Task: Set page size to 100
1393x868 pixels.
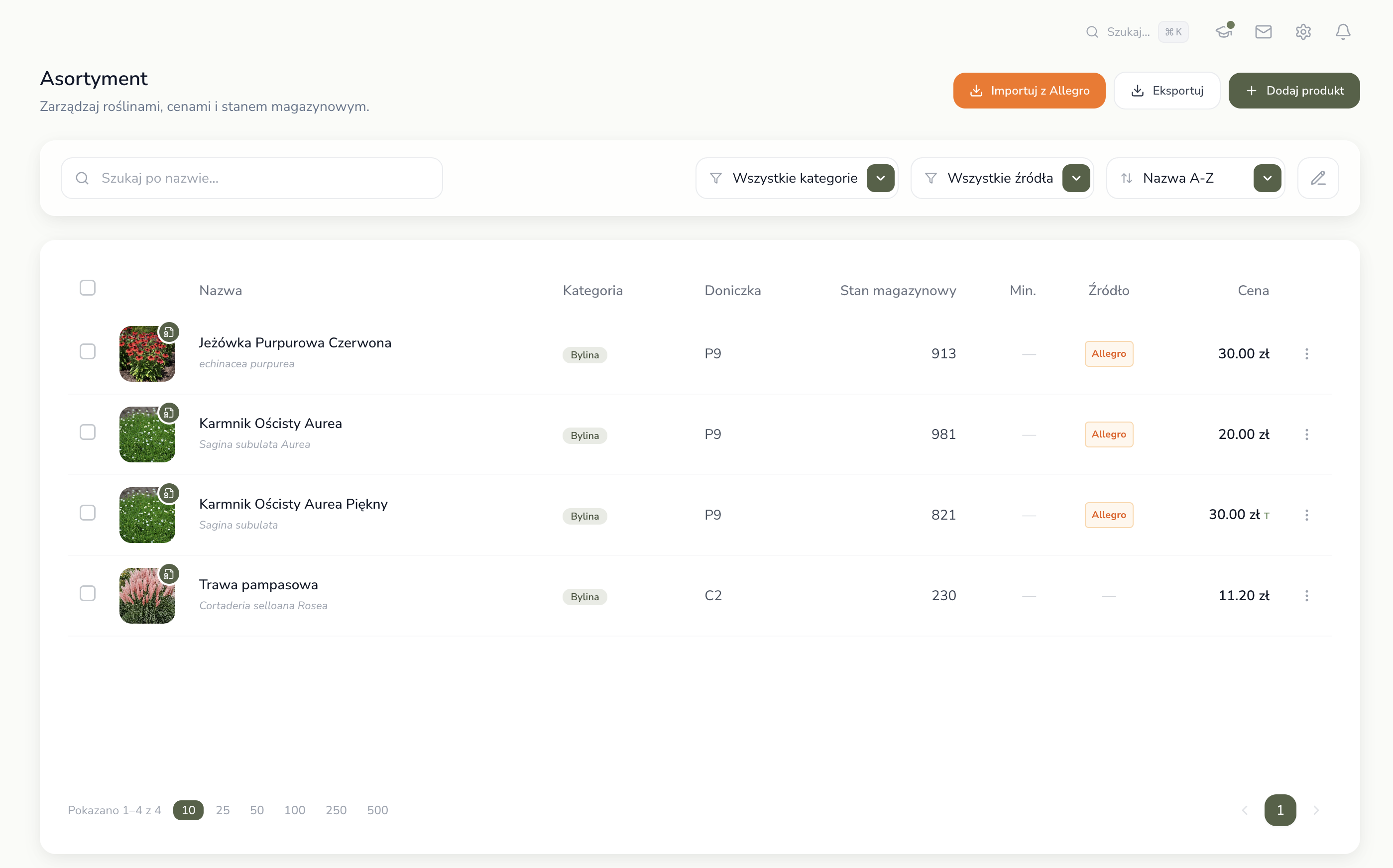Action: 295,810
